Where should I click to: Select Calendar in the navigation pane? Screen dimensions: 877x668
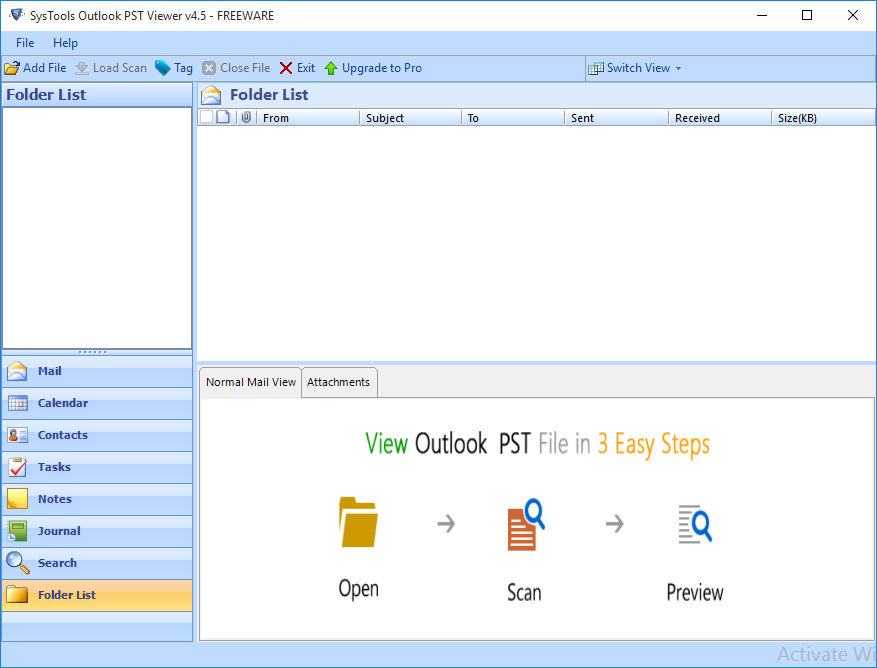[x=97, y=403]
